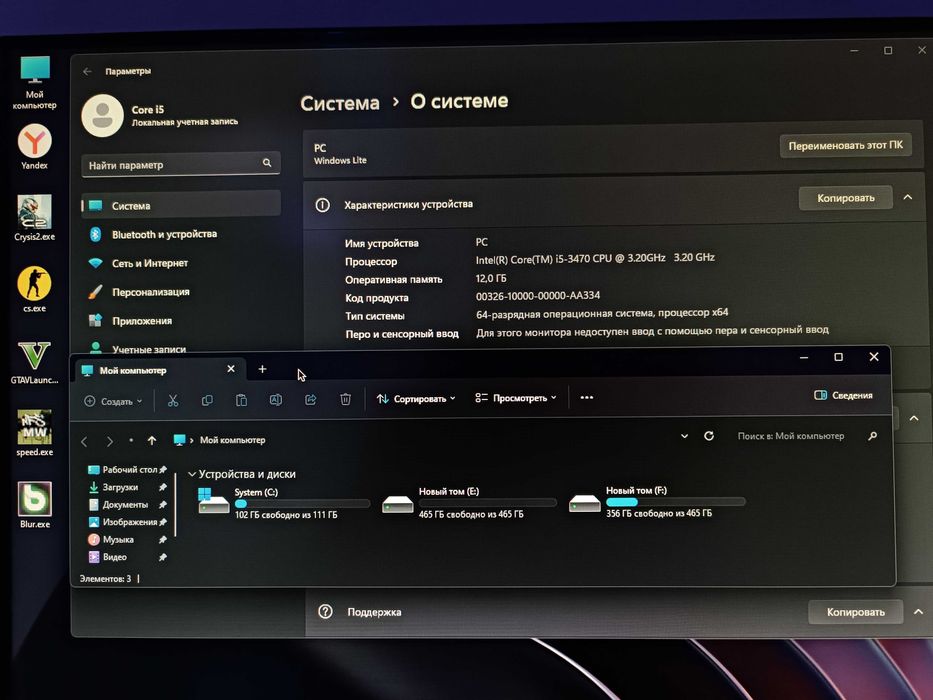Screen dimensions: 933x700
Task: Click the Система breadcrumb link
Action: [340, 103]
